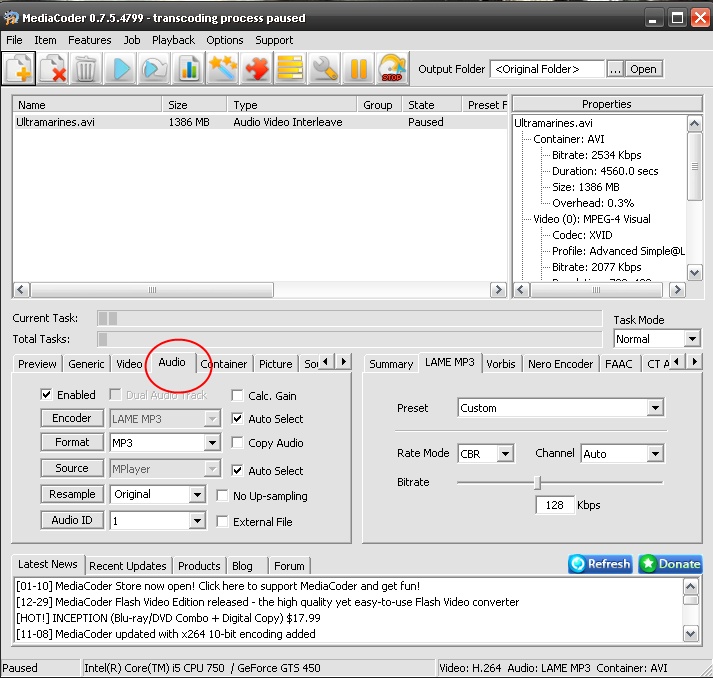
Task: Open the Preset Custom dropdown
Action: [655, 407]
